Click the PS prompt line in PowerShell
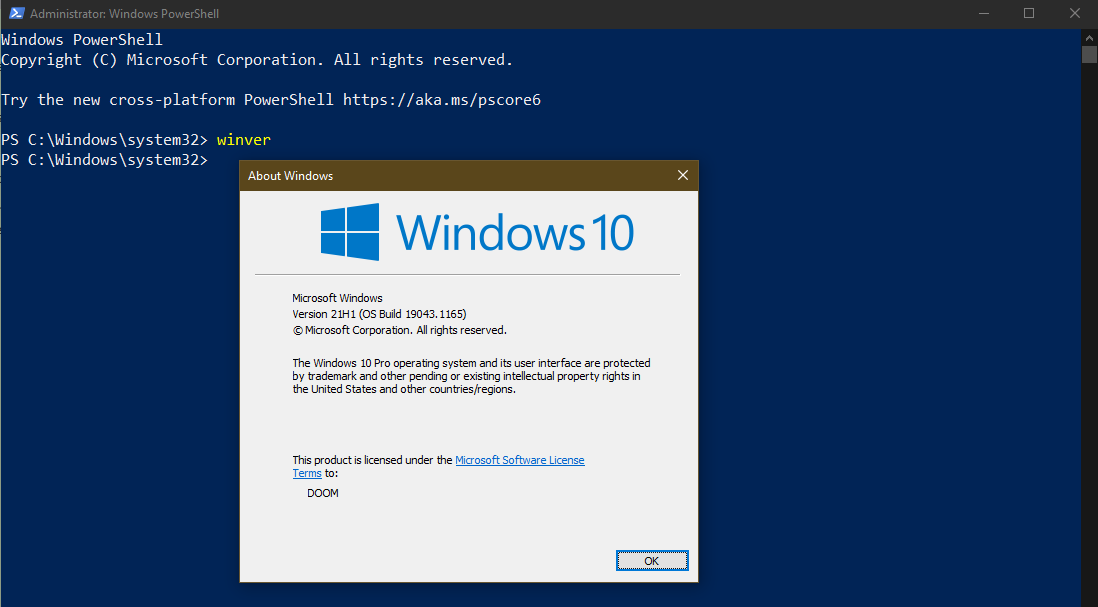This screenshot has height=607, width=1098. 105,159
